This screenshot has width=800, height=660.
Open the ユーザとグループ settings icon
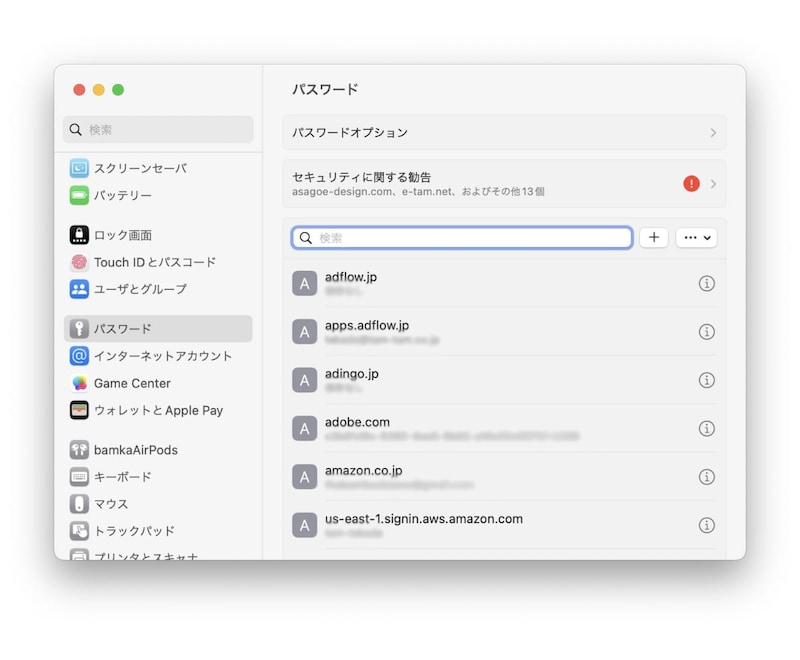click(x=81, y=289)
